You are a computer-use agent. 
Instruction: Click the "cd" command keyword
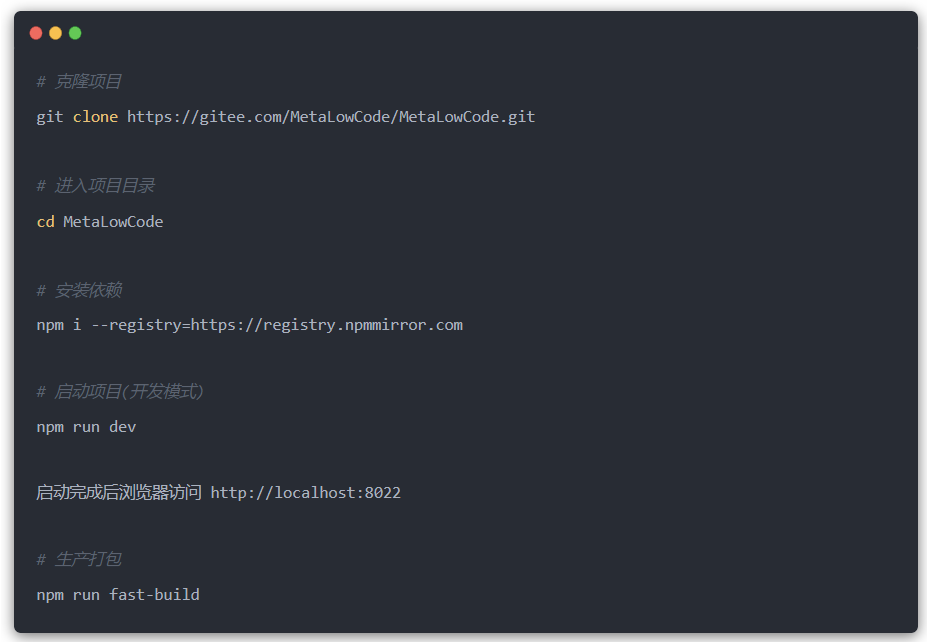pyautogui.click(x=45, y=222)
